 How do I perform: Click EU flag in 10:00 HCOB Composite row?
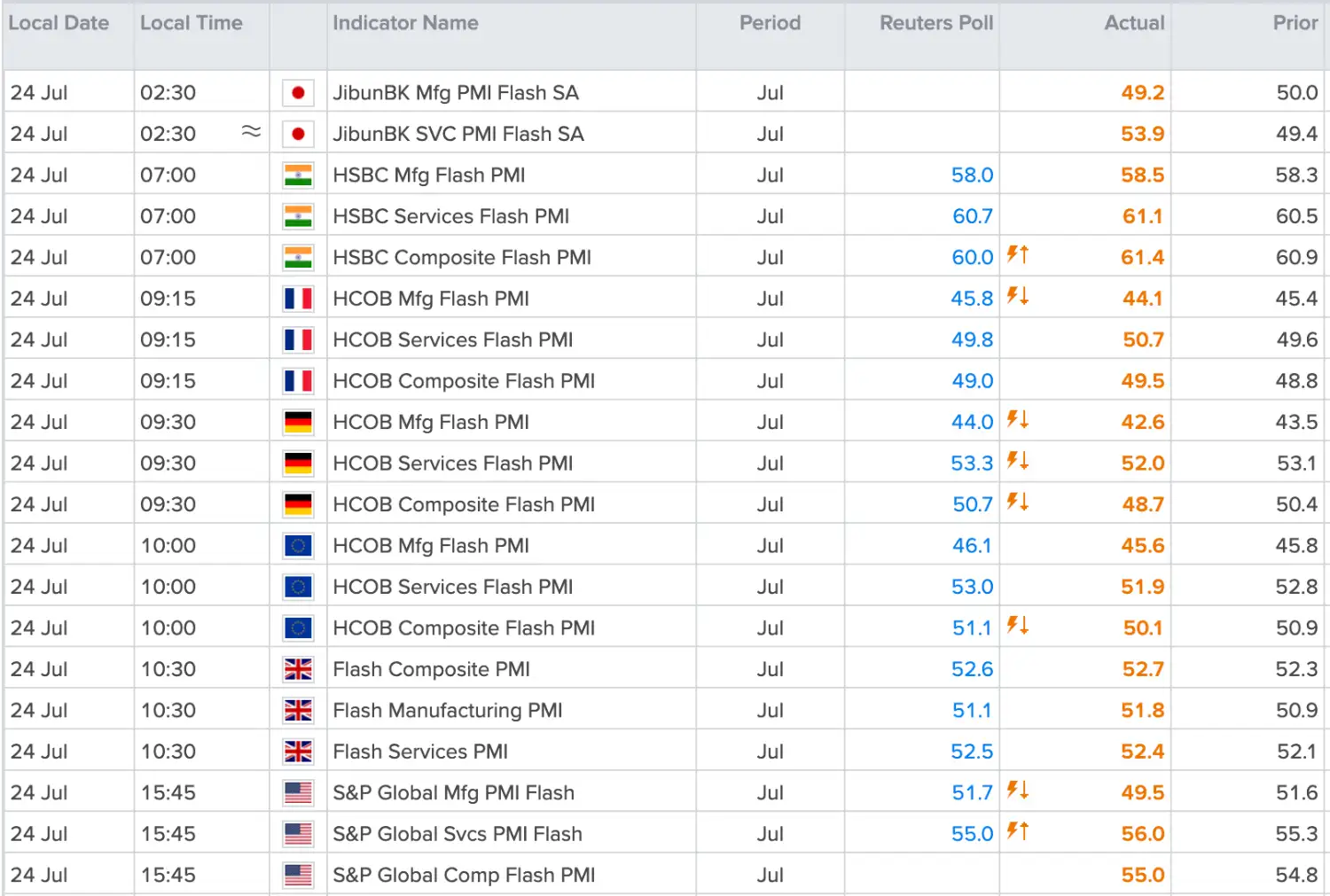coord(298,628)
